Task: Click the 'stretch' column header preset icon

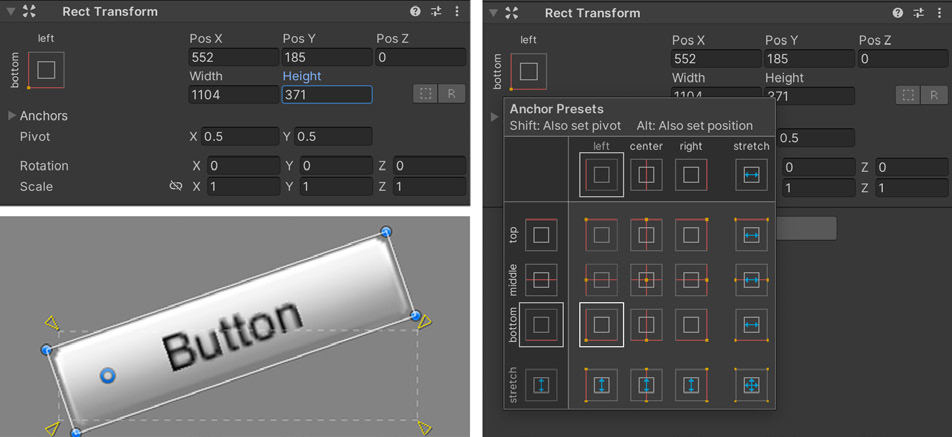Action: (x=751, y=175)
